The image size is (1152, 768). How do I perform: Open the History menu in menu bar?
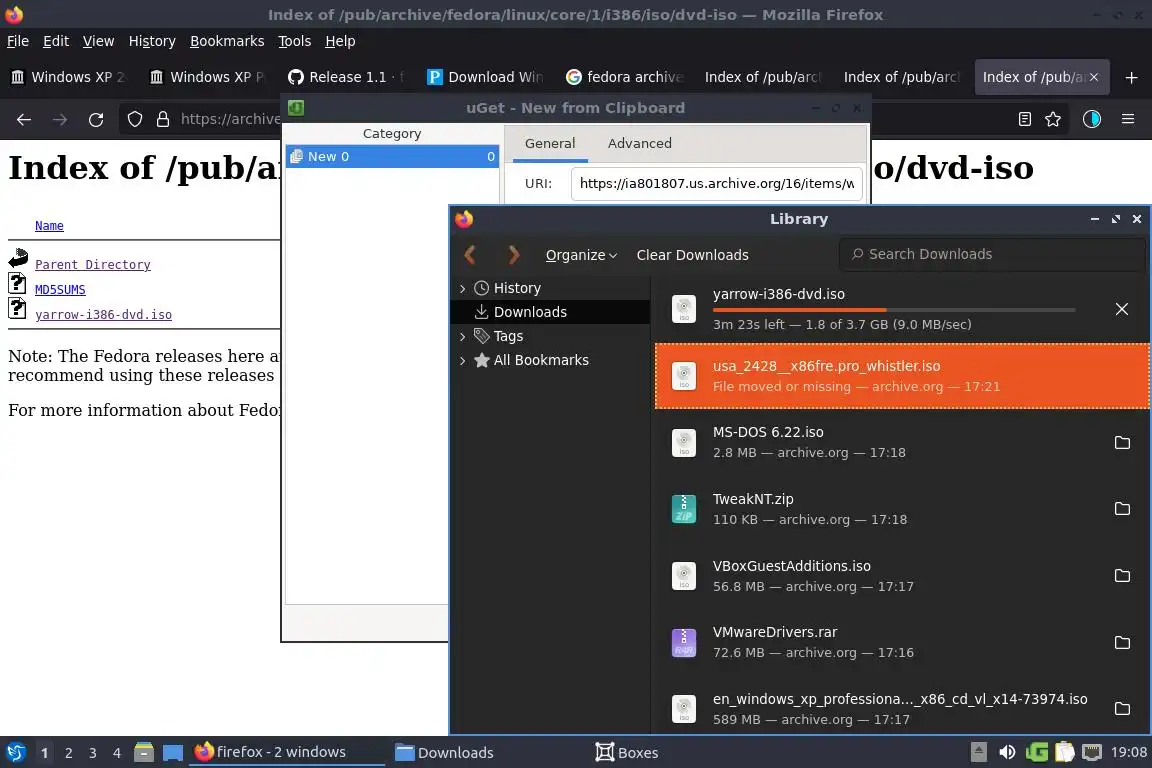(x=152, y=41)
